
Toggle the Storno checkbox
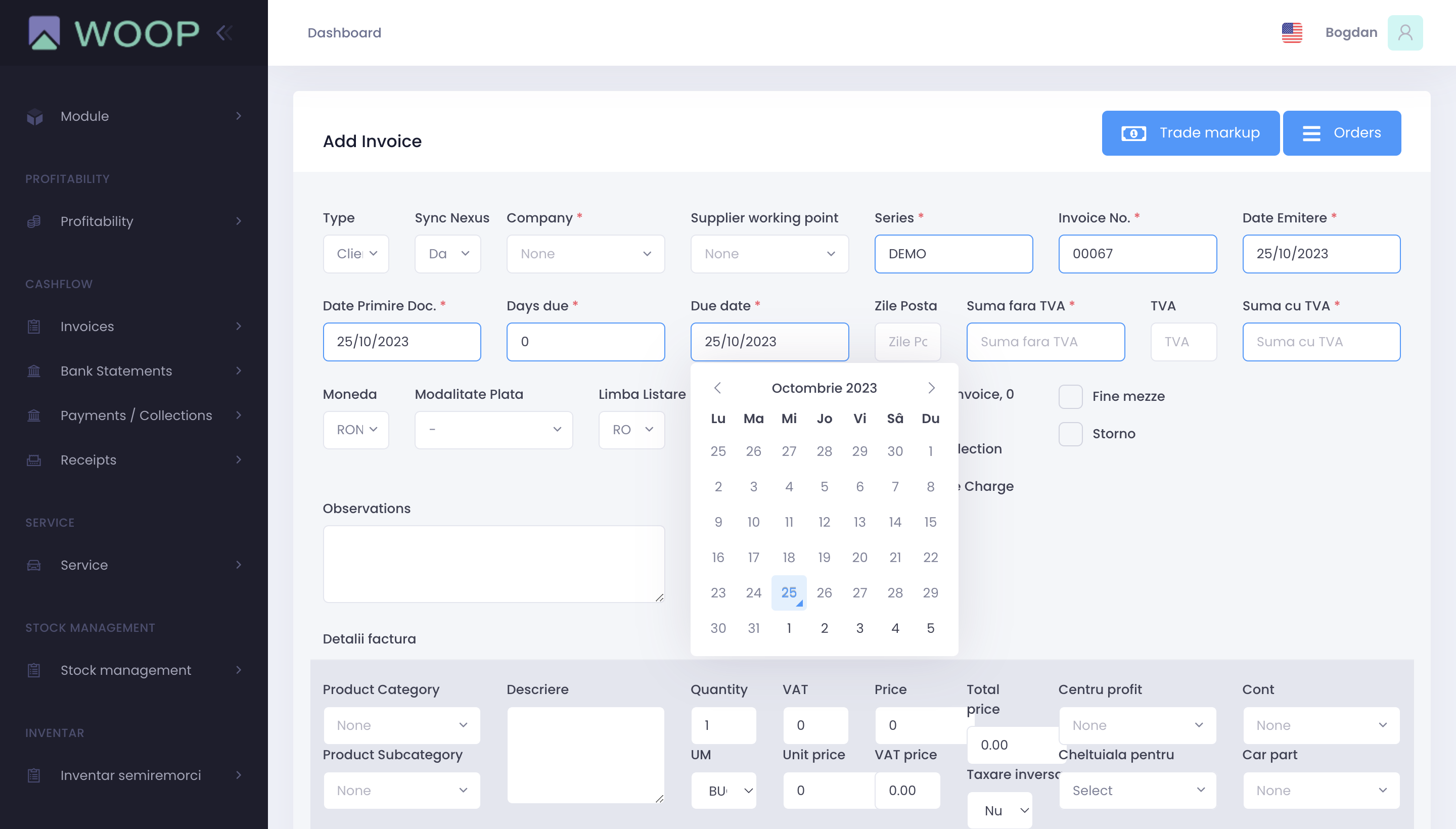pos(1070,434)
